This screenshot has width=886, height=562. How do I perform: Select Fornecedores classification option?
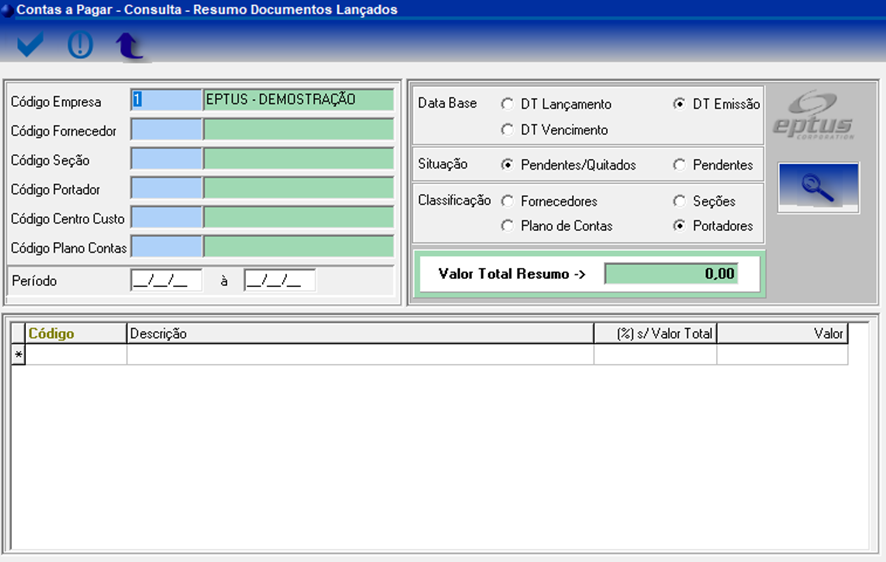pos(508,201)
